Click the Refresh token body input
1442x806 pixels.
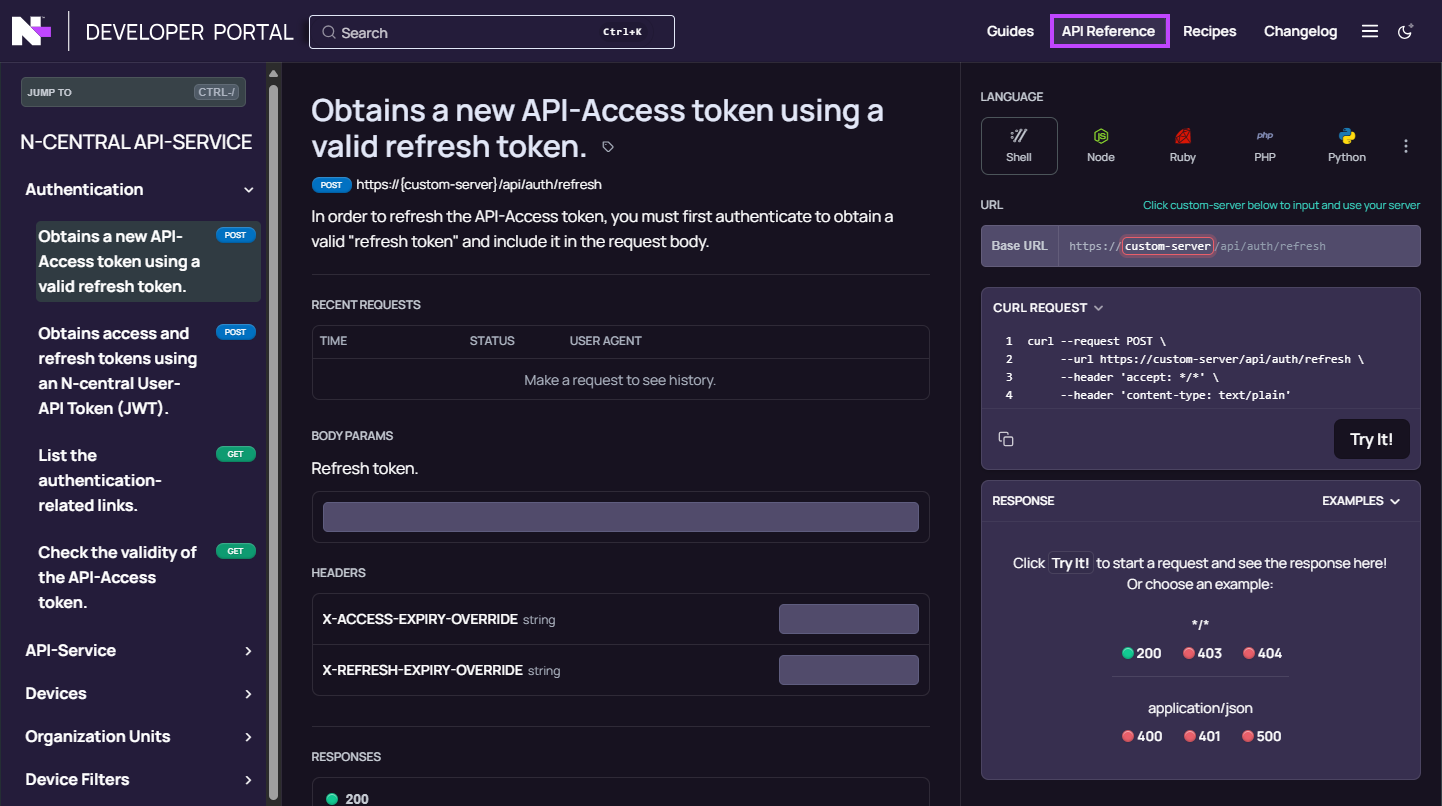pos(621,517)
